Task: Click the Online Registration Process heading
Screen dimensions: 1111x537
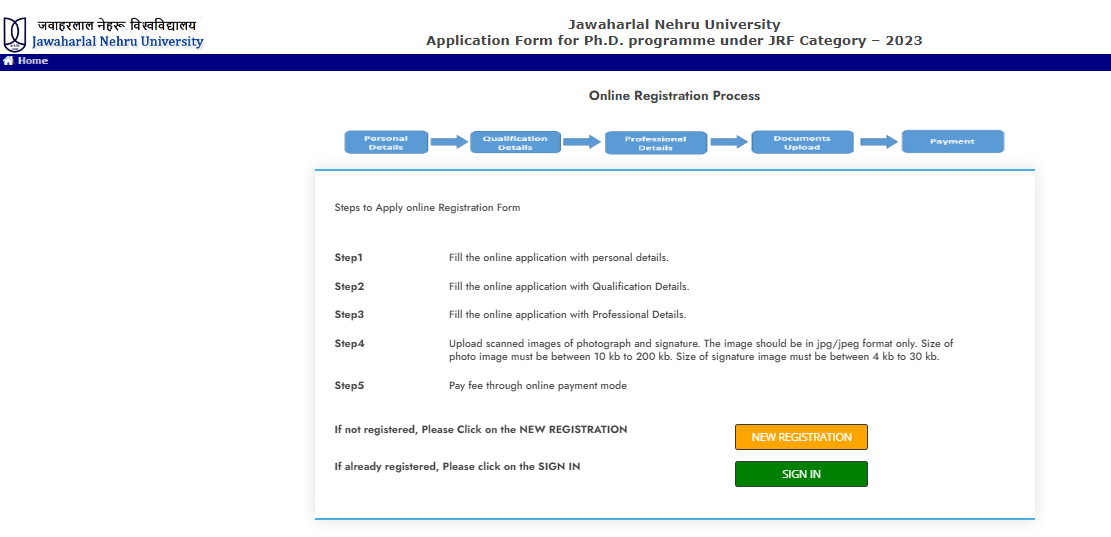Action: click(674, 96)
